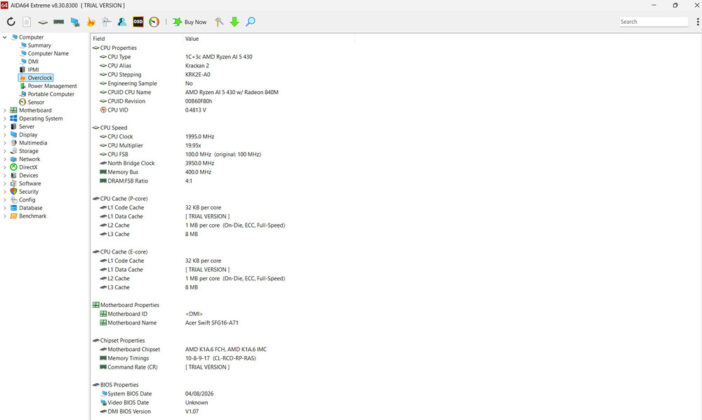This screenshot has height=420, width=702.
Task: Collapse the Computer tree node
Action: 5,37
